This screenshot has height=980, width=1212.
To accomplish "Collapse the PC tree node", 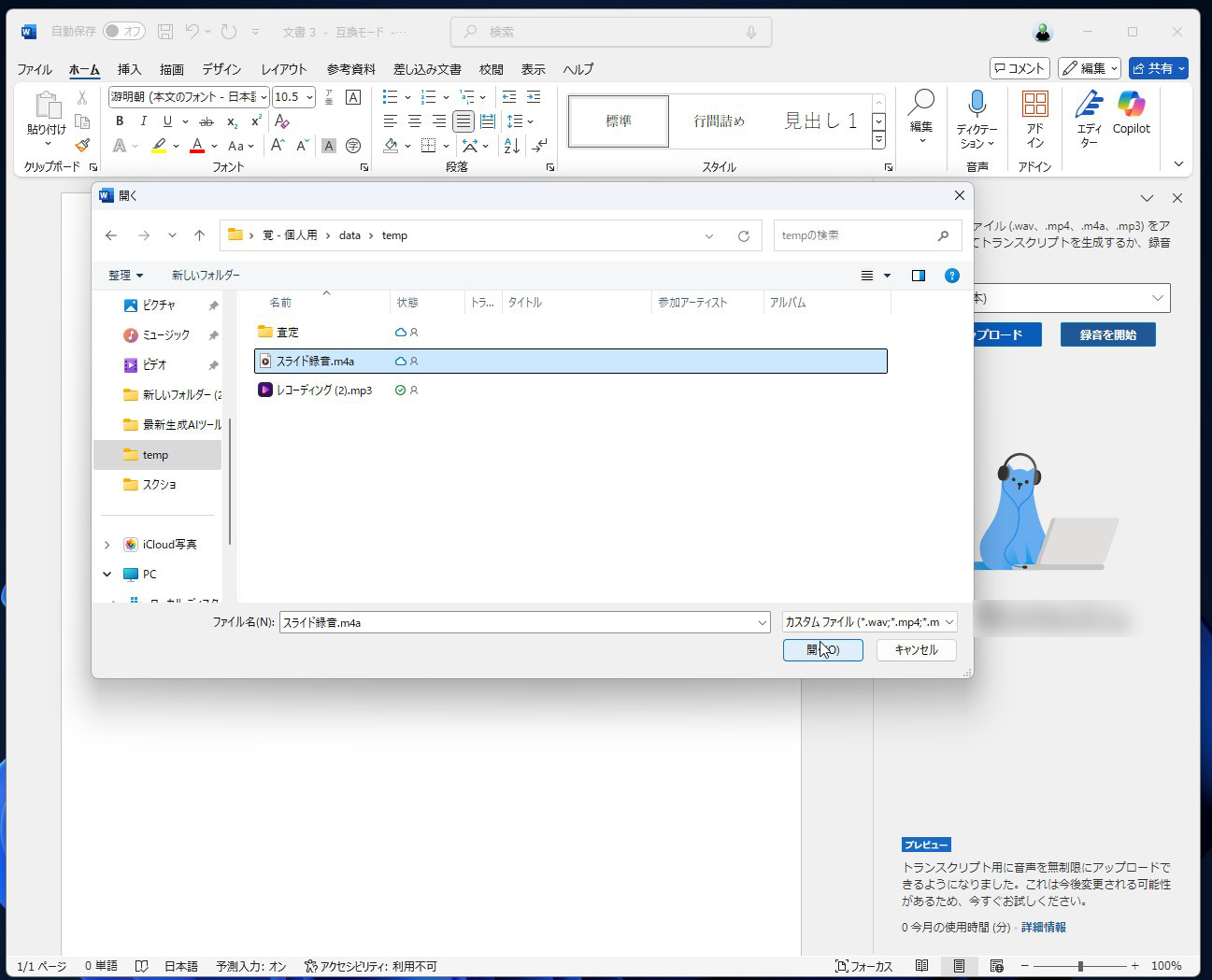I will click(107, 575).
